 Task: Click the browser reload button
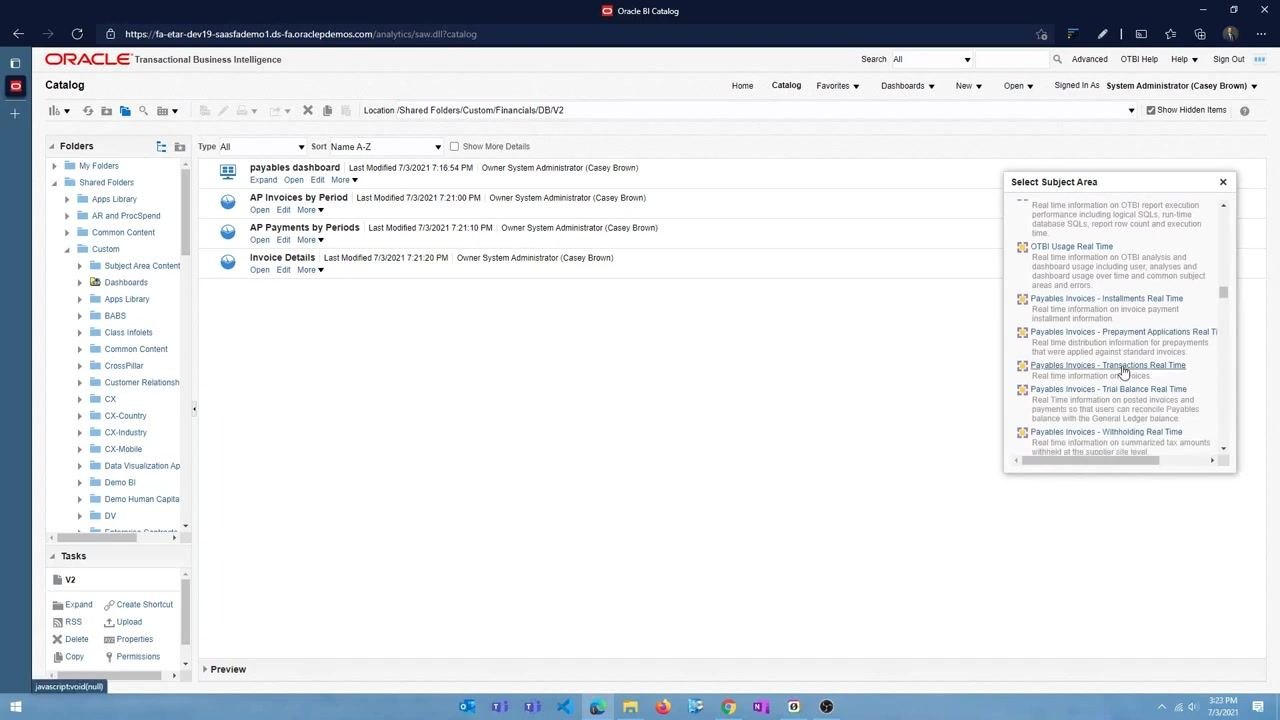pyautogui.click(x=77, y=34)
